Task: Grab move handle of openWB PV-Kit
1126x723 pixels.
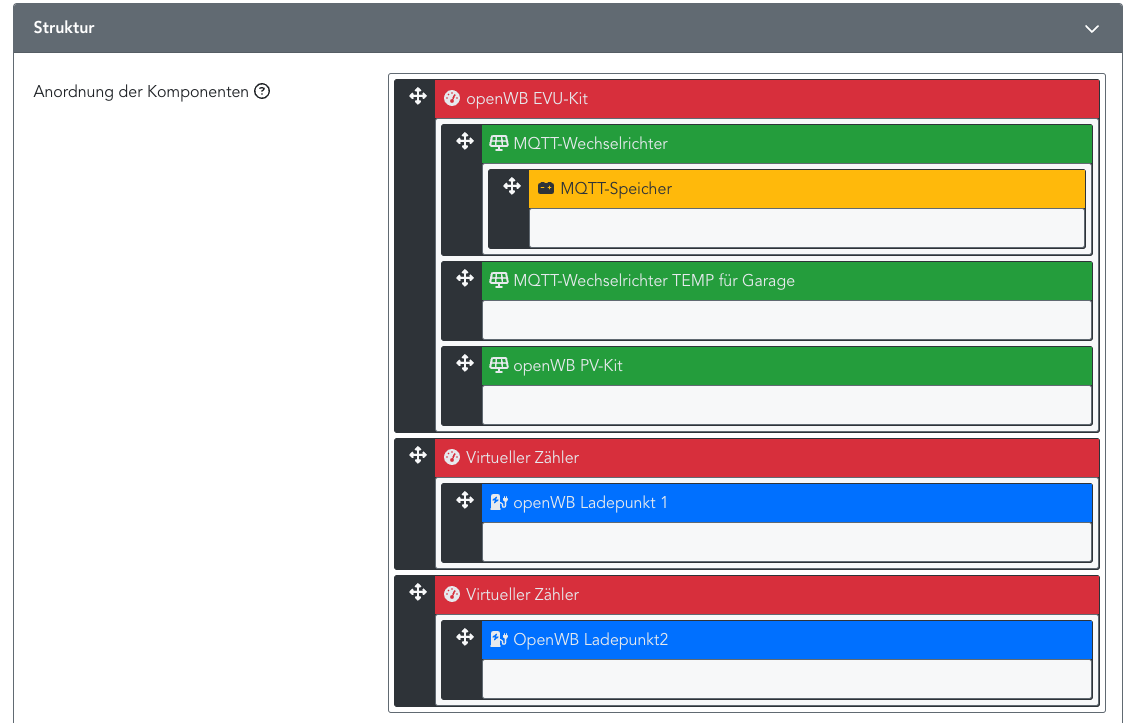Action: tap(465, 363)
